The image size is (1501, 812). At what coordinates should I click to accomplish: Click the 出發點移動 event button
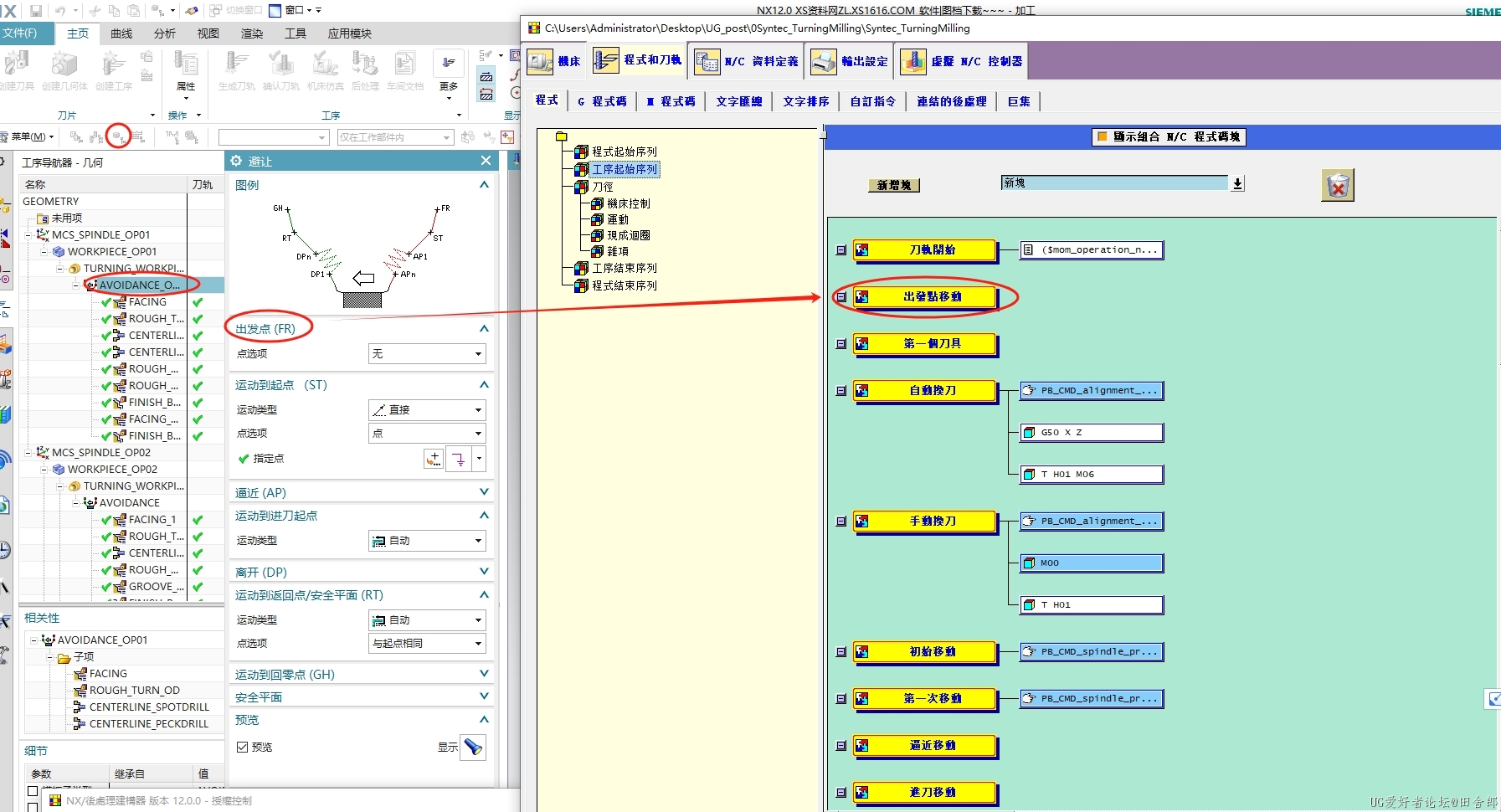click(925, 297)
